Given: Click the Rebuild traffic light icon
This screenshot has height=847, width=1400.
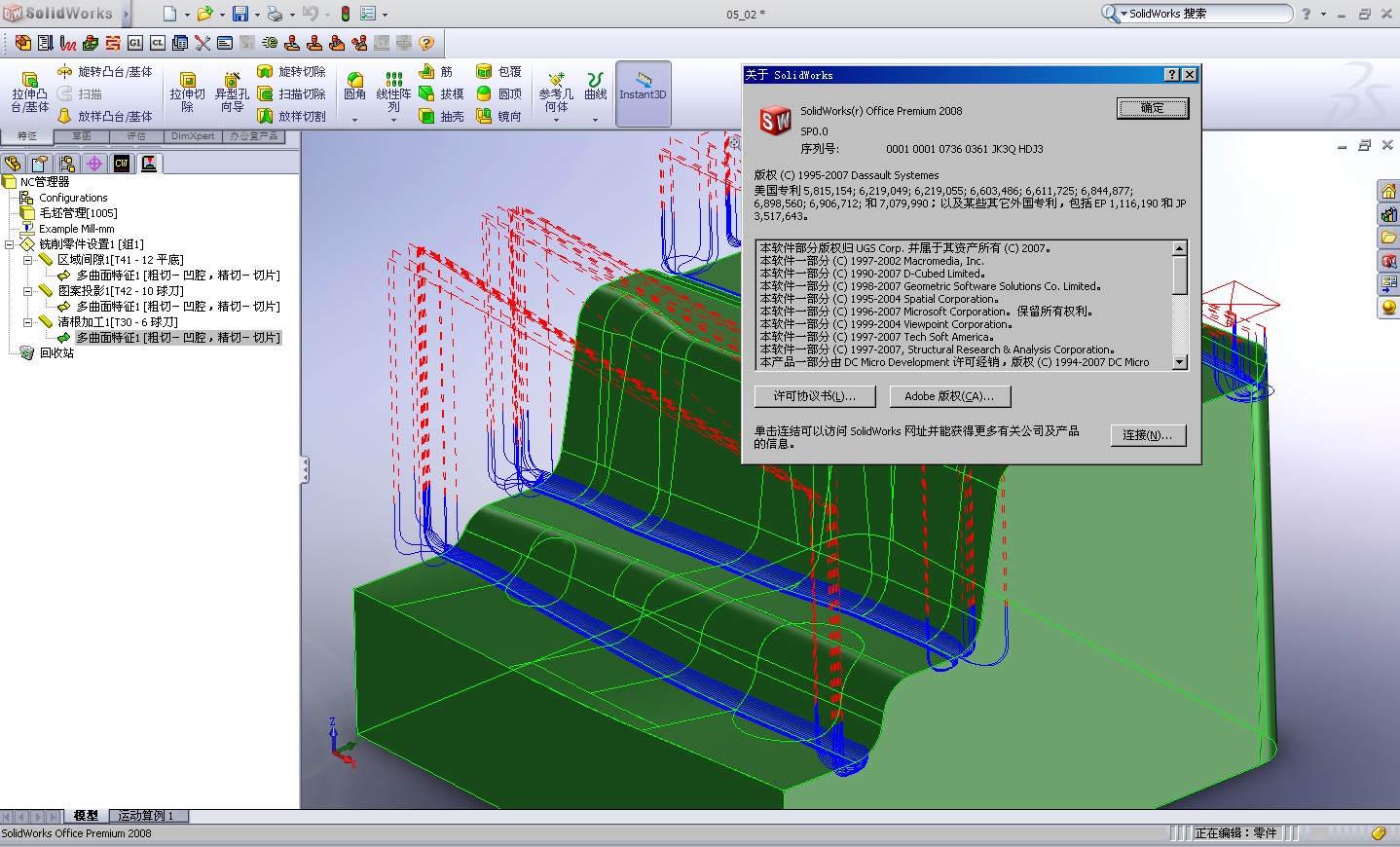Looking at the screenshot, I should tap(345, 14).
